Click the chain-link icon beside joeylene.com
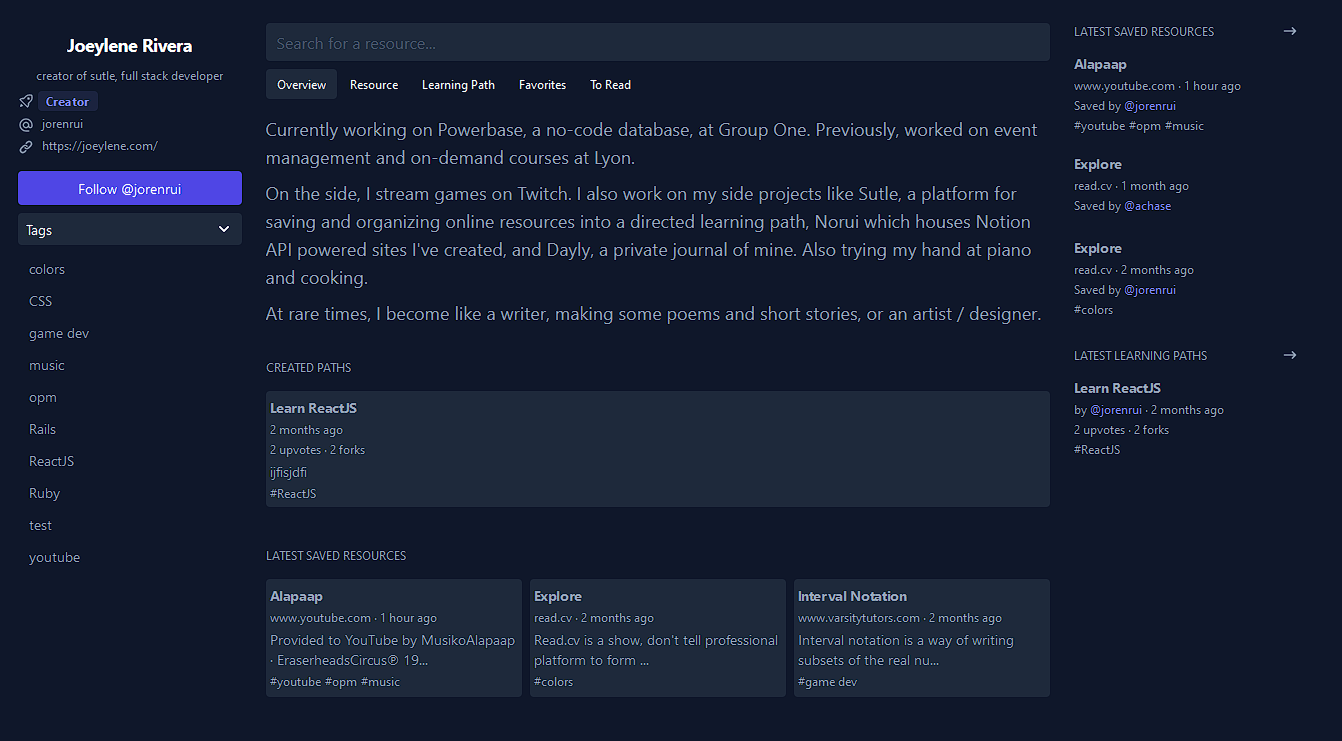The height and width of the screenshot is (741, 1342). (x=24, y=145)
